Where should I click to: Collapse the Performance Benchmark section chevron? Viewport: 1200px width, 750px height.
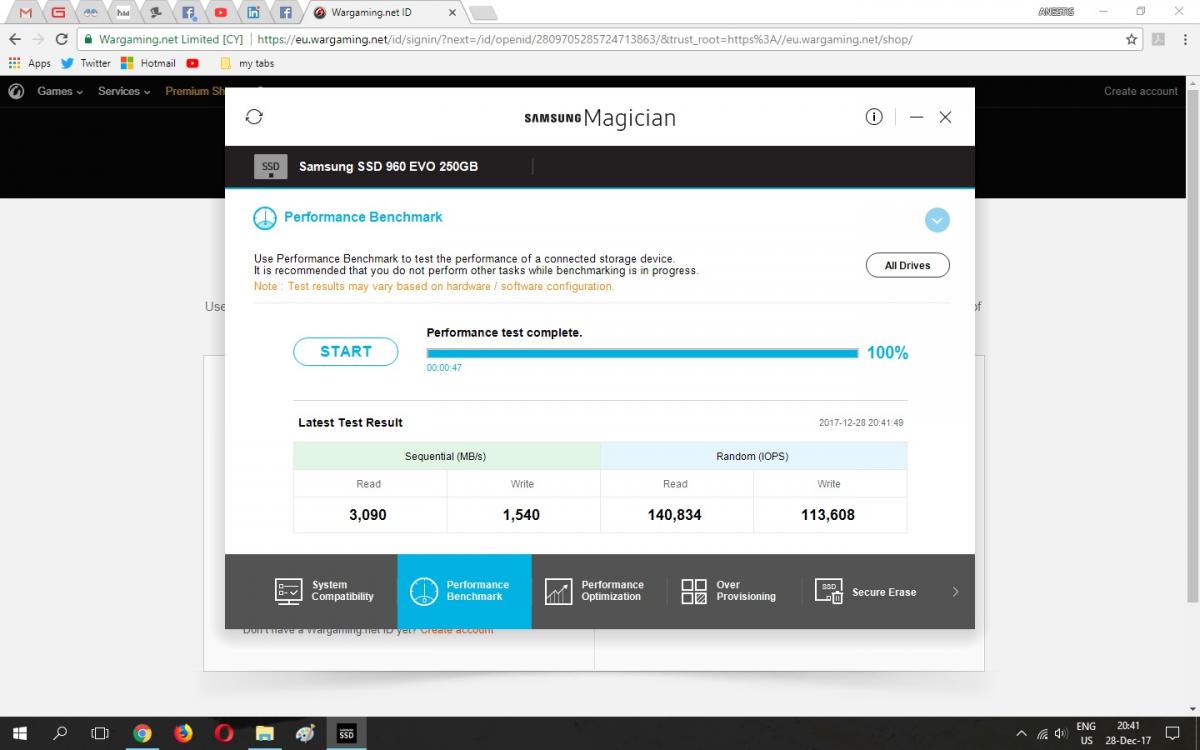[x=937, y=220]
